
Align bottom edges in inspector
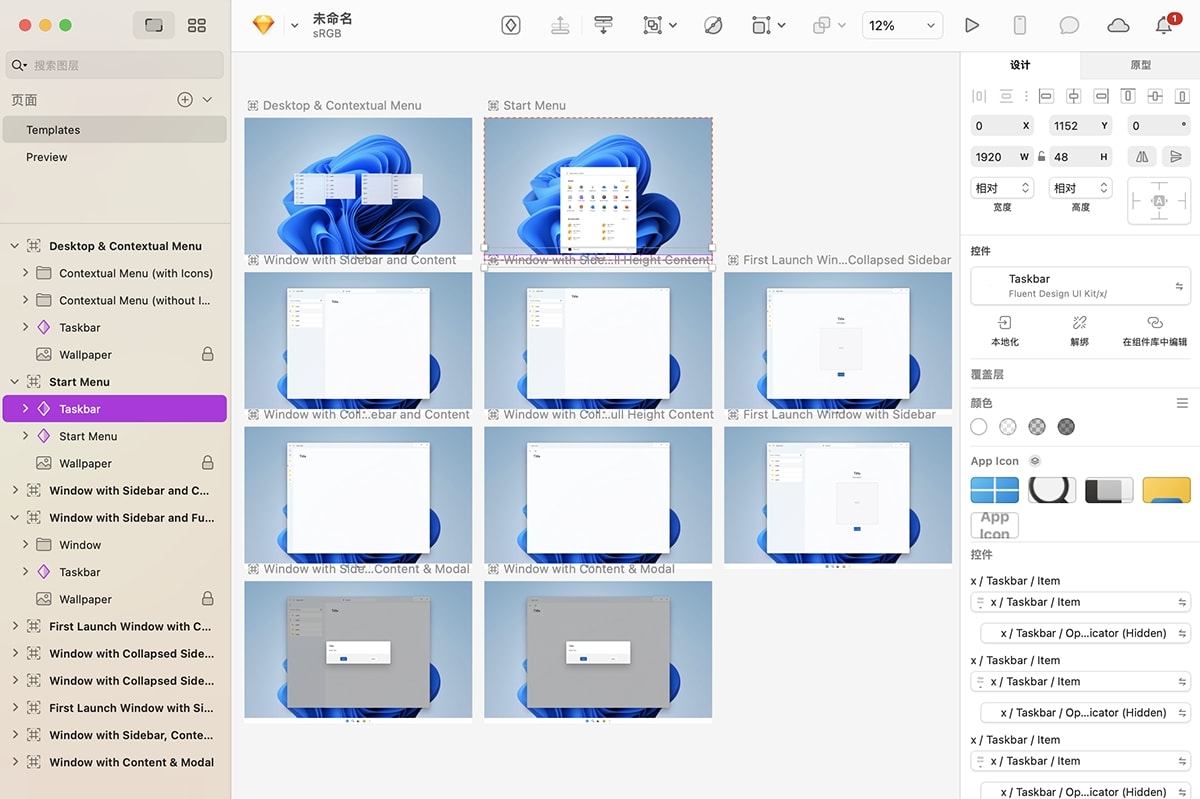(x=1182, y=97)
